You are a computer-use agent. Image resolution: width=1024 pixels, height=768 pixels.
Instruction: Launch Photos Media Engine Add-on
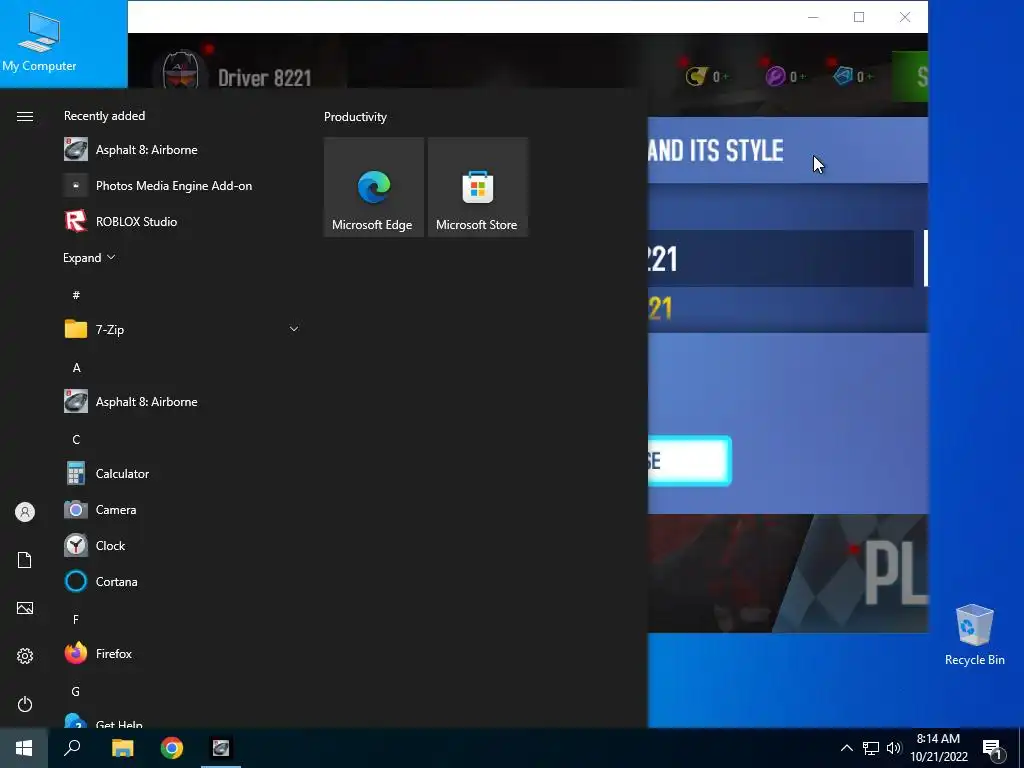(182, 185)
